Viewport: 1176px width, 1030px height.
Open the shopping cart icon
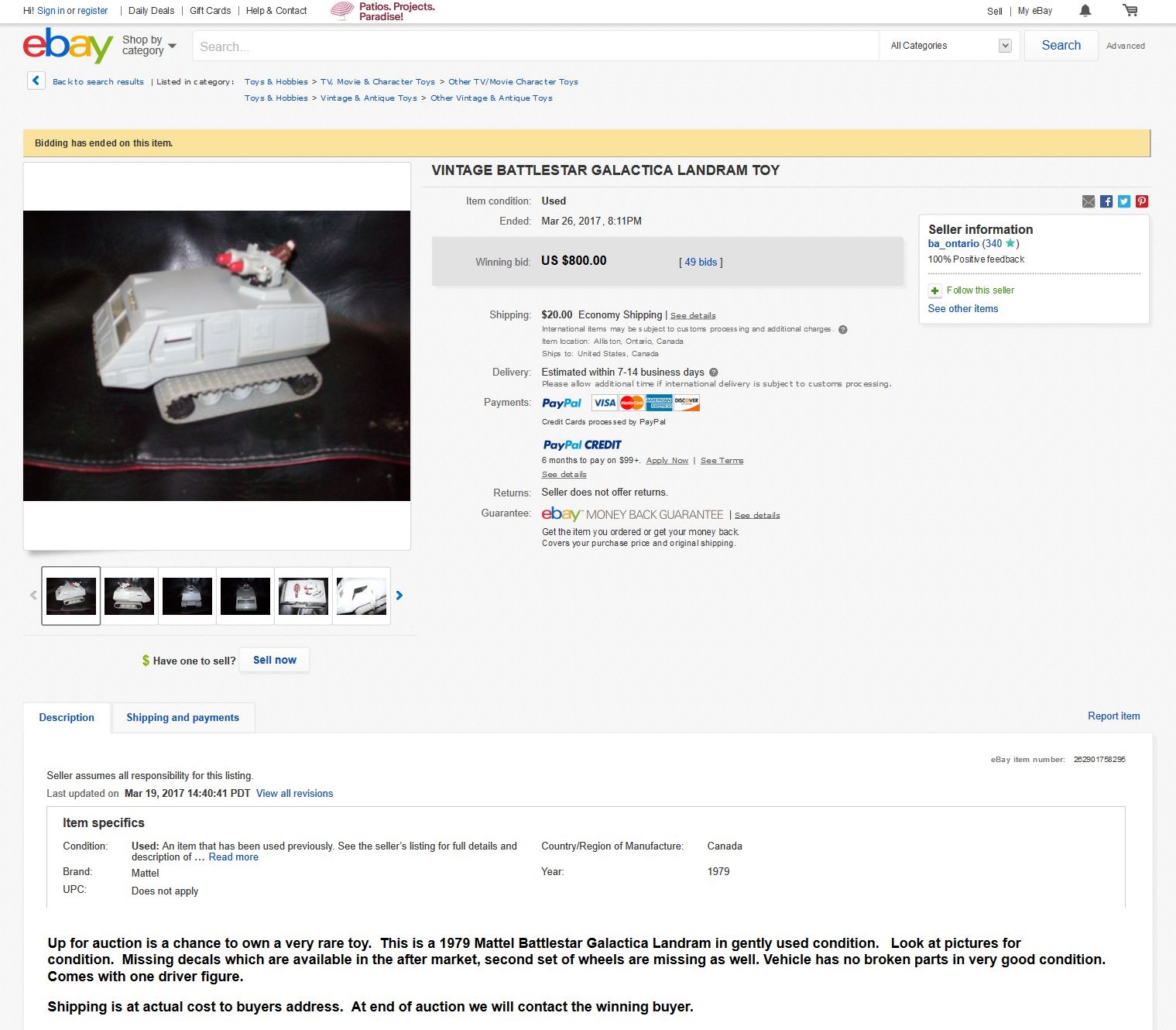(1130, 11)
